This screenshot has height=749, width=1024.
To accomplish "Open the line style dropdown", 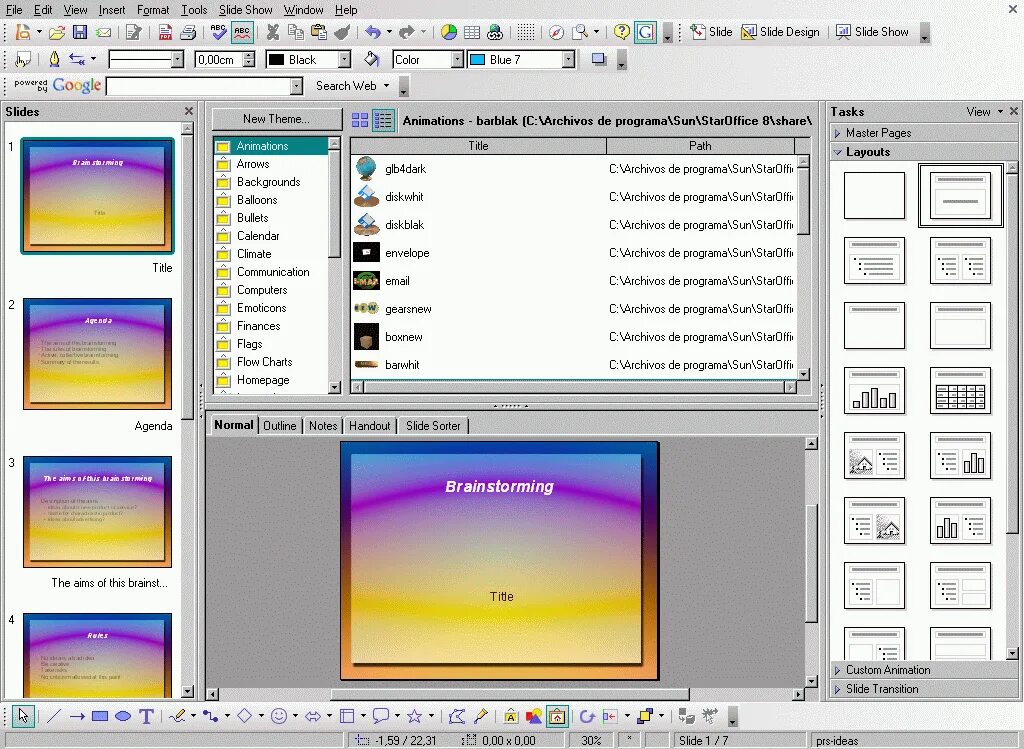I will pyautogui.click(x=177, y=59).
